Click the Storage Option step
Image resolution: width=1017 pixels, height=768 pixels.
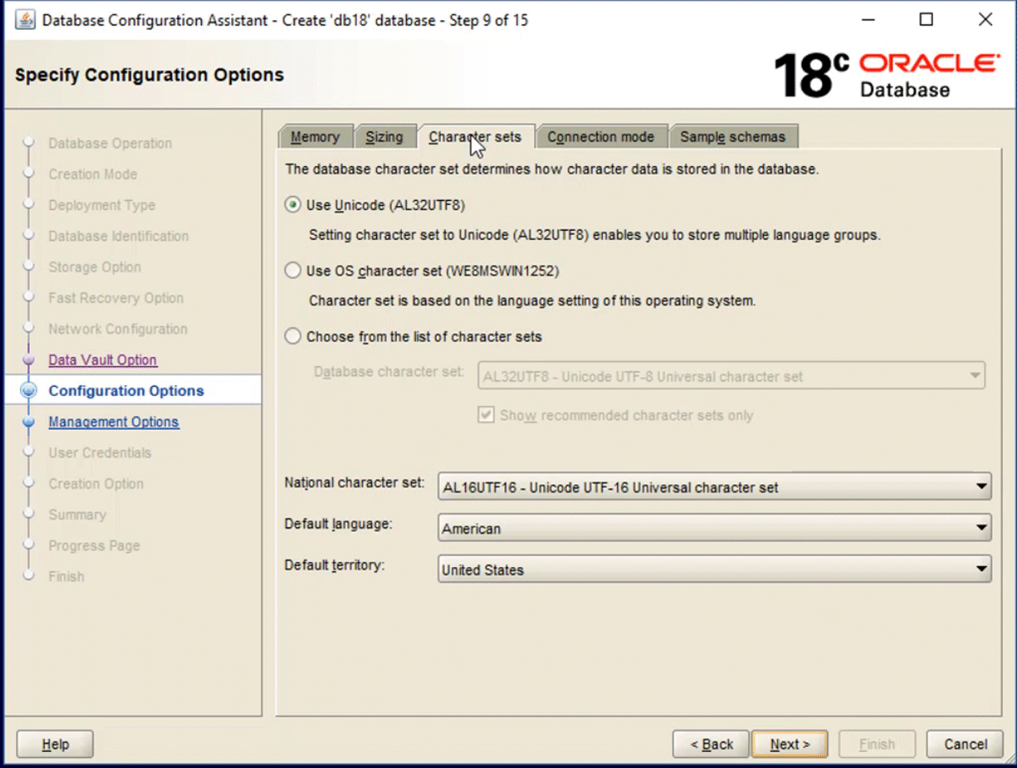pyautogui.click(x=95, y=267)
